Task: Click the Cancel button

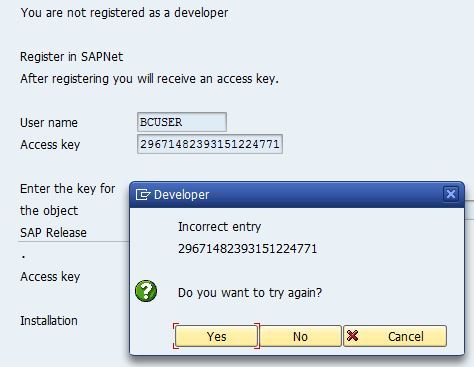Action: tap(395, 336)
